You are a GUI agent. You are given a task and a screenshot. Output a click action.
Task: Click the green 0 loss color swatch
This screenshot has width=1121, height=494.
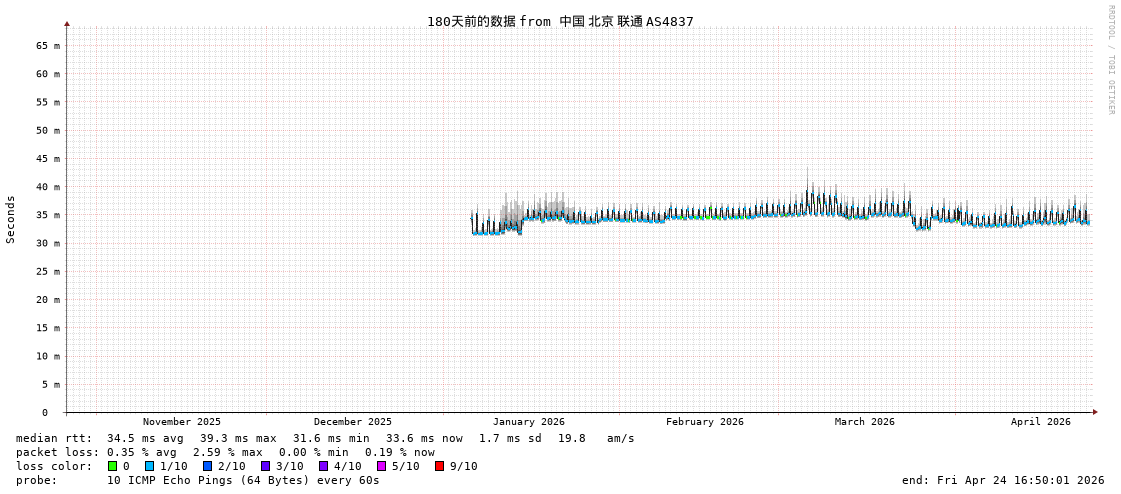click(x=113, y=466)
